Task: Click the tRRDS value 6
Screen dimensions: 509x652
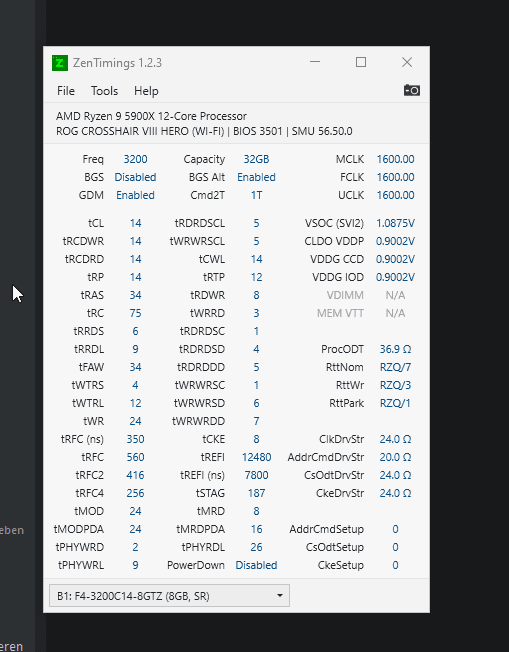Action: click(x=135, y=331)
